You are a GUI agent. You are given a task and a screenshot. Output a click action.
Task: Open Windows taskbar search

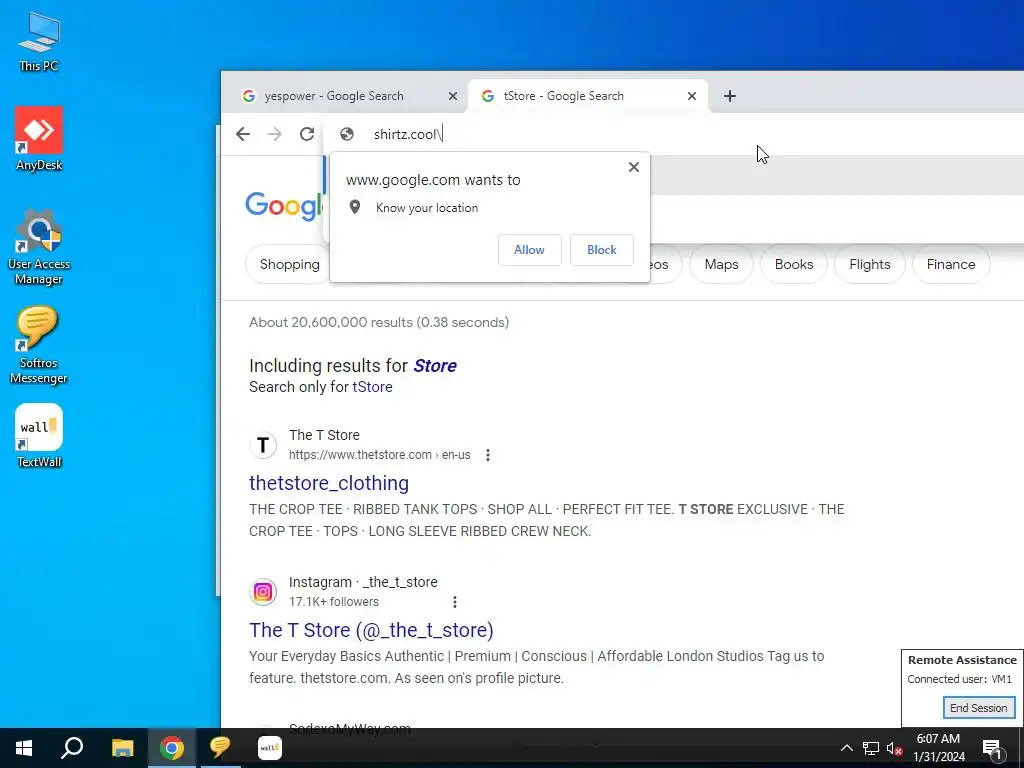click(72, 748)
